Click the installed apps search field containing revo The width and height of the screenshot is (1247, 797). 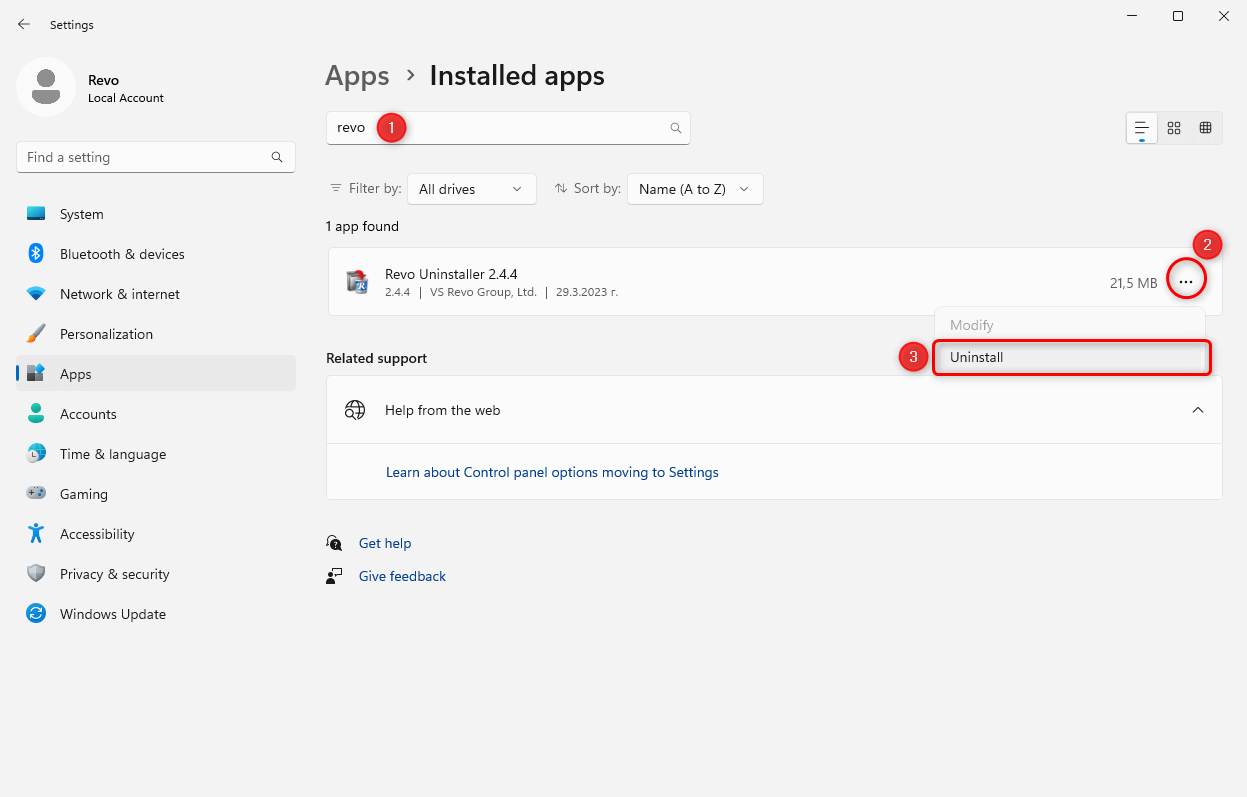point(508,128)
